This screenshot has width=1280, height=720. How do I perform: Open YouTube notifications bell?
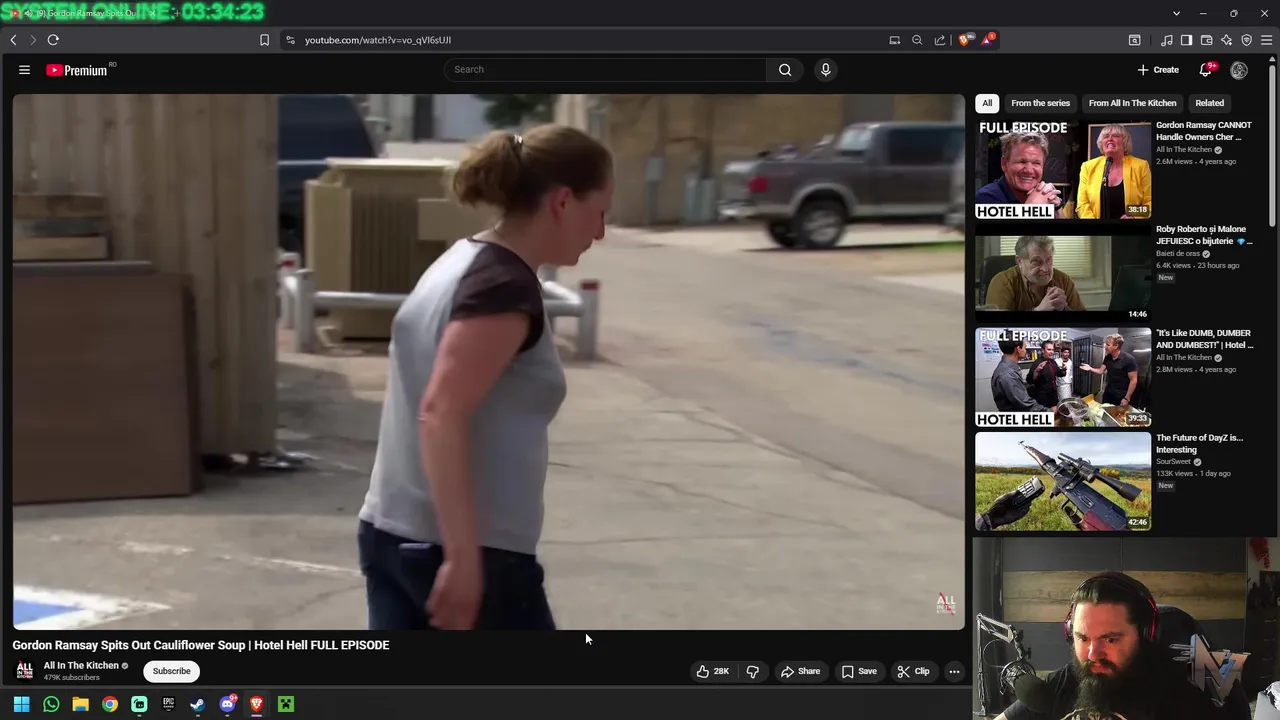(x=1206, y=70)
